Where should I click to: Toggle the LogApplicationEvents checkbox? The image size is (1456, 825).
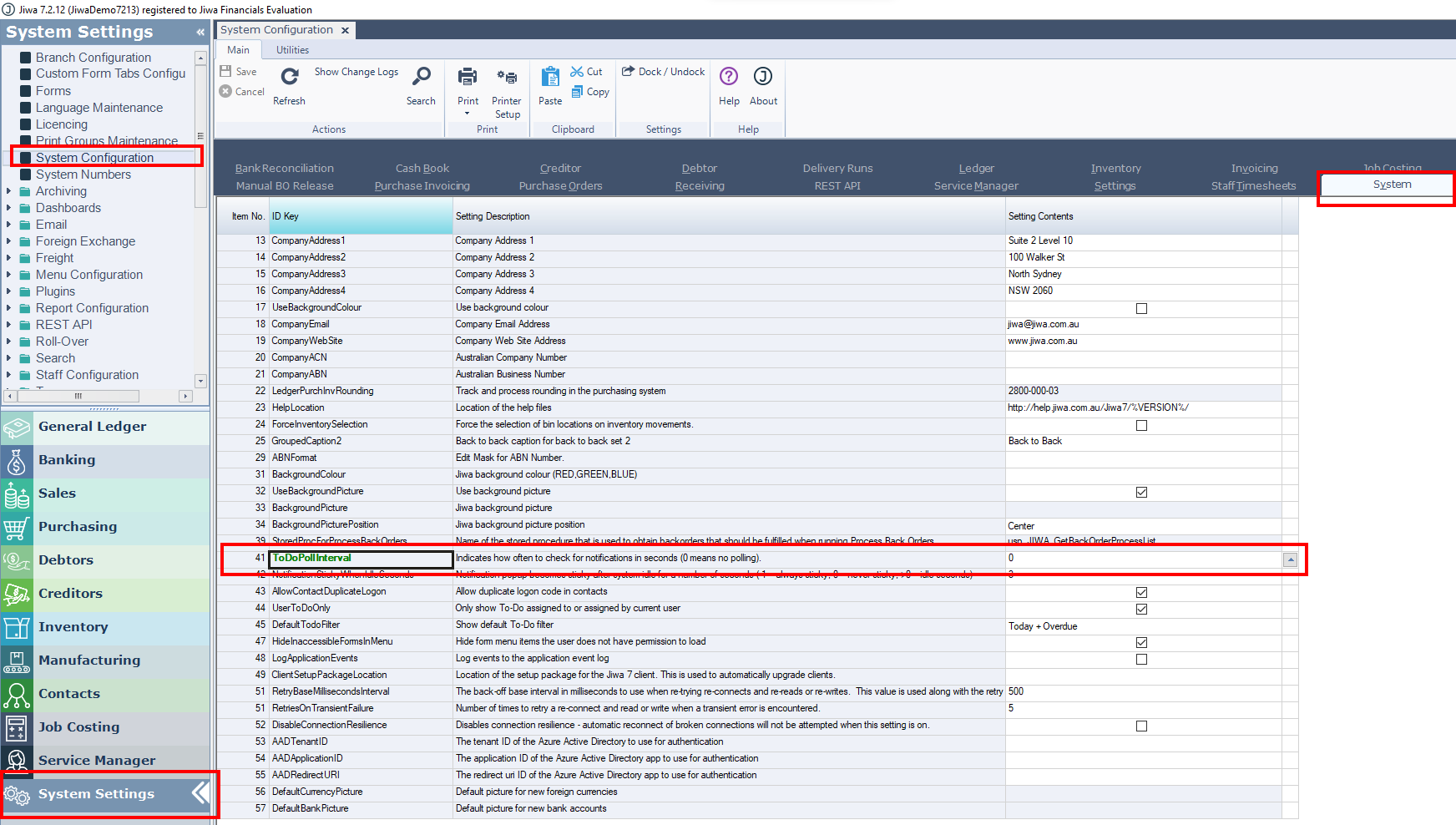click(1141, 659)
